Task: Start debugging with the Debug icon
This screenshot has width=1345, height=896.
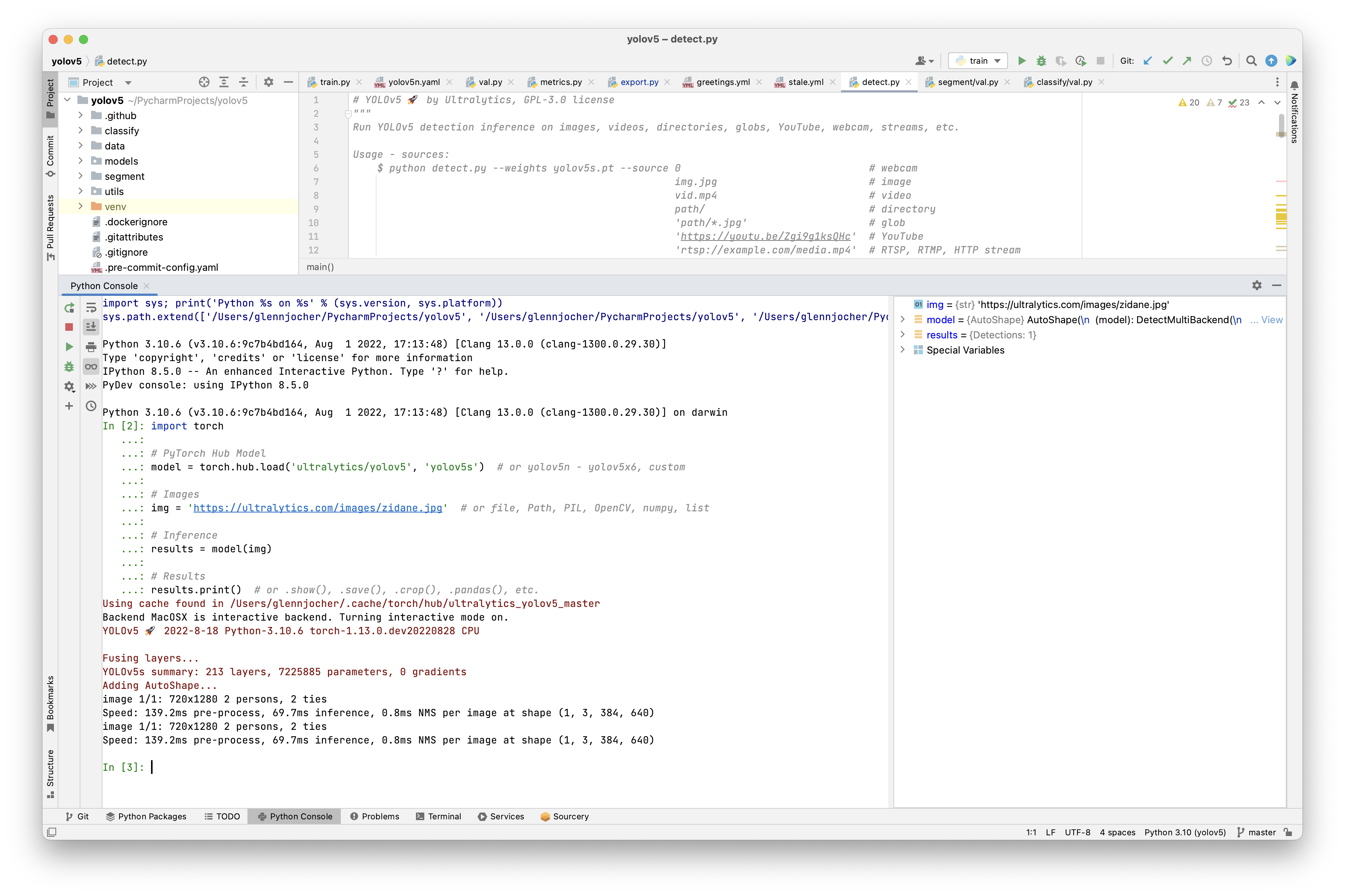Action: [1041, 61]
